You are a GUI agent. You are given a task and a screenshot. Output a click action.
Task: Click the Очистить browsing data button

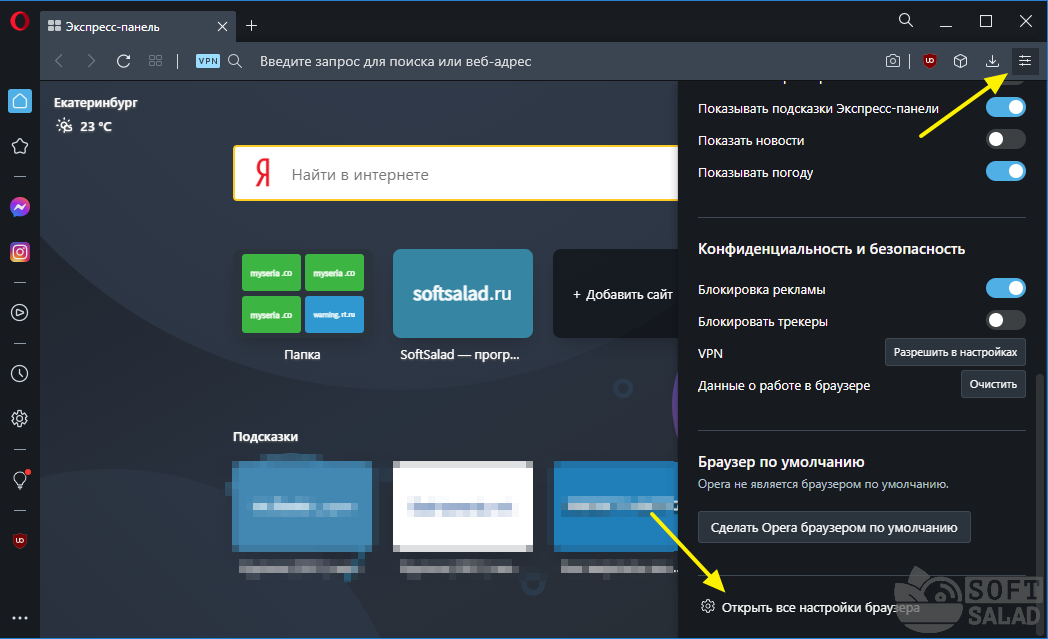click(993, 384)
